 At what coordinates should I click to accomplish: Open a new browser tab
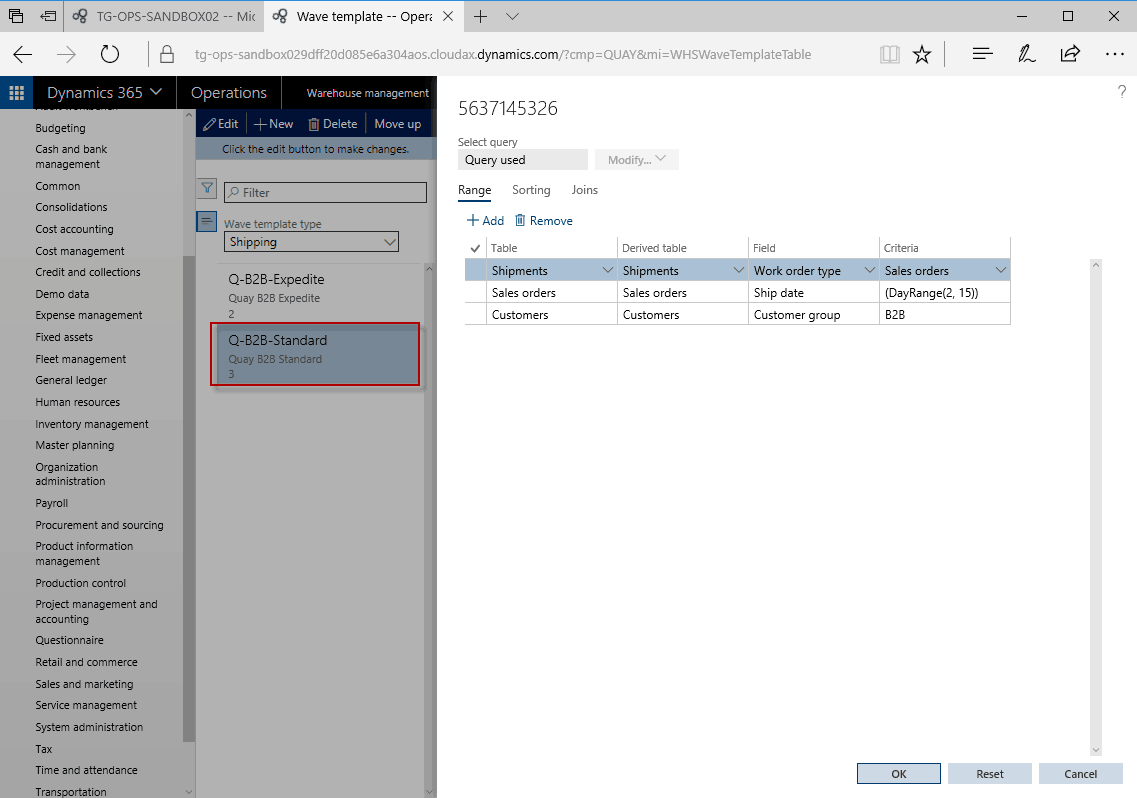[480, 16]
